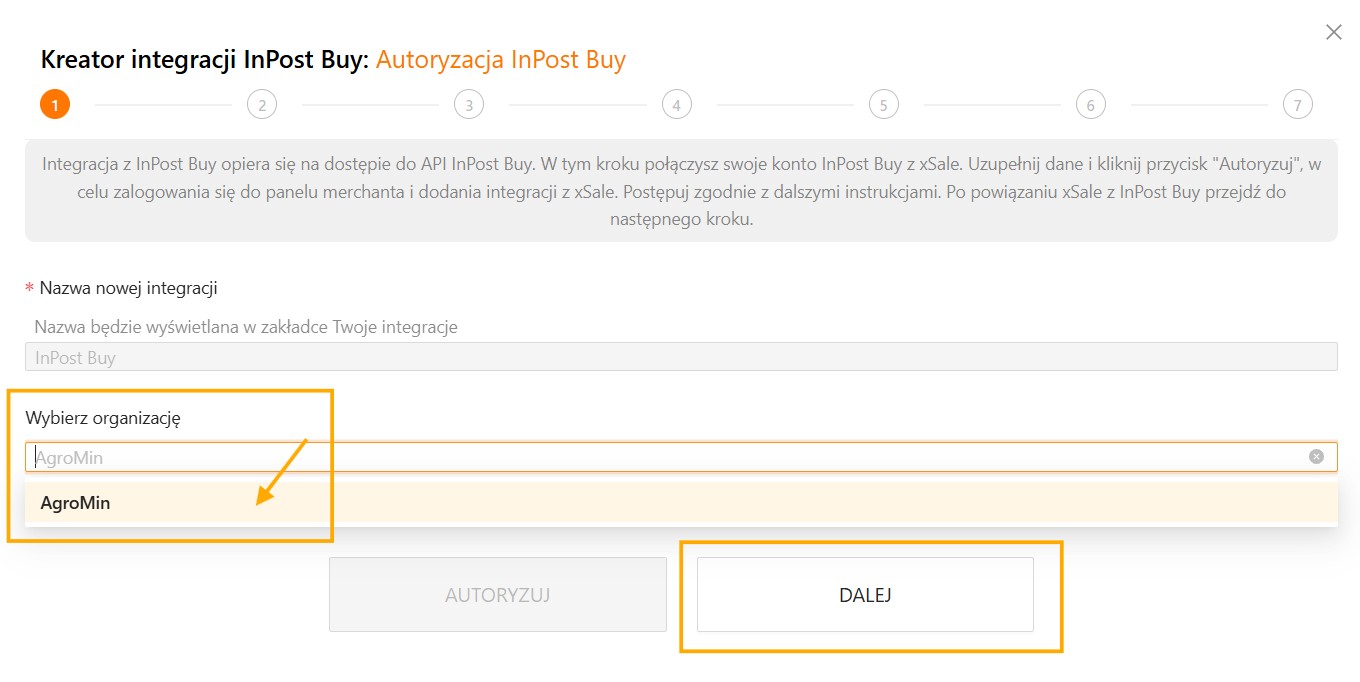Screen dimensions: 1360x682
Task: Click the gray integration instructions box
Action: click(x=680, y=191)
